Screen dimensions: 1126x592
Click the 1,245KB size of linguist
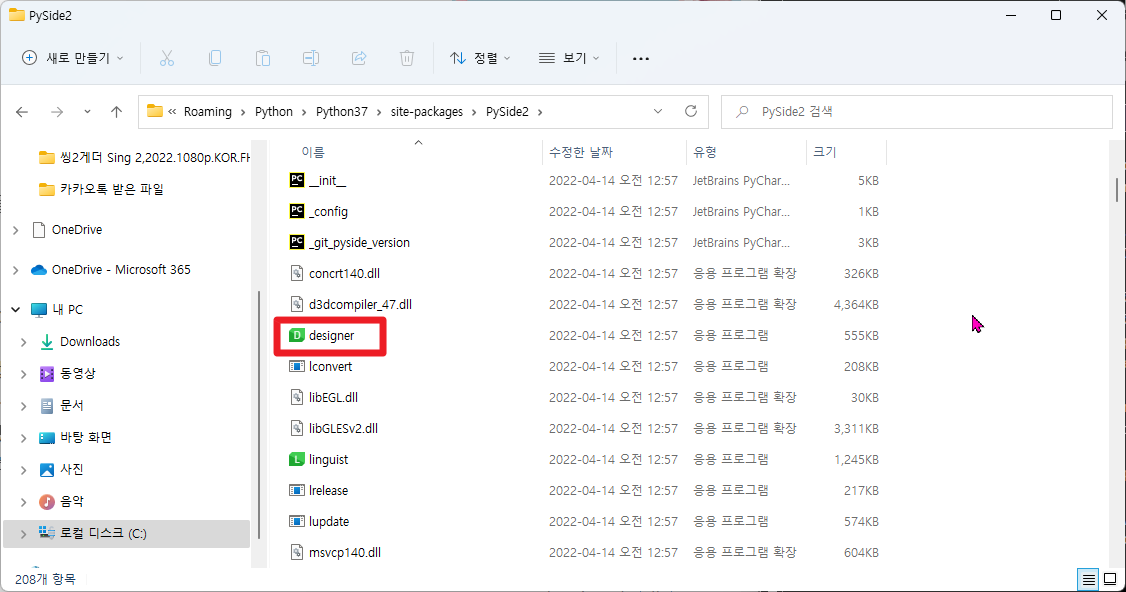point(856,460)
